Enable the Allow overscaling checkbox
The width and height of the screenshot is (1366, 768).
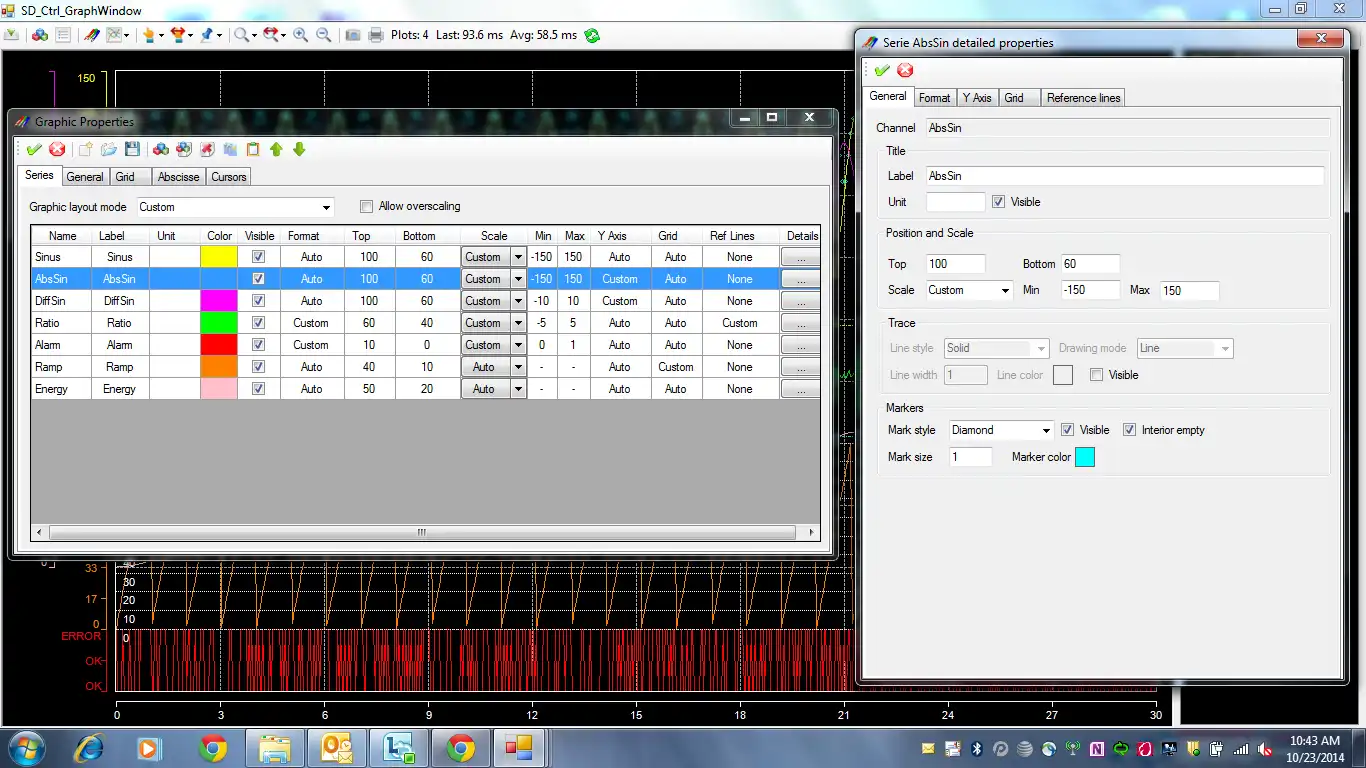pyautogui.click(x=366, y=207)
